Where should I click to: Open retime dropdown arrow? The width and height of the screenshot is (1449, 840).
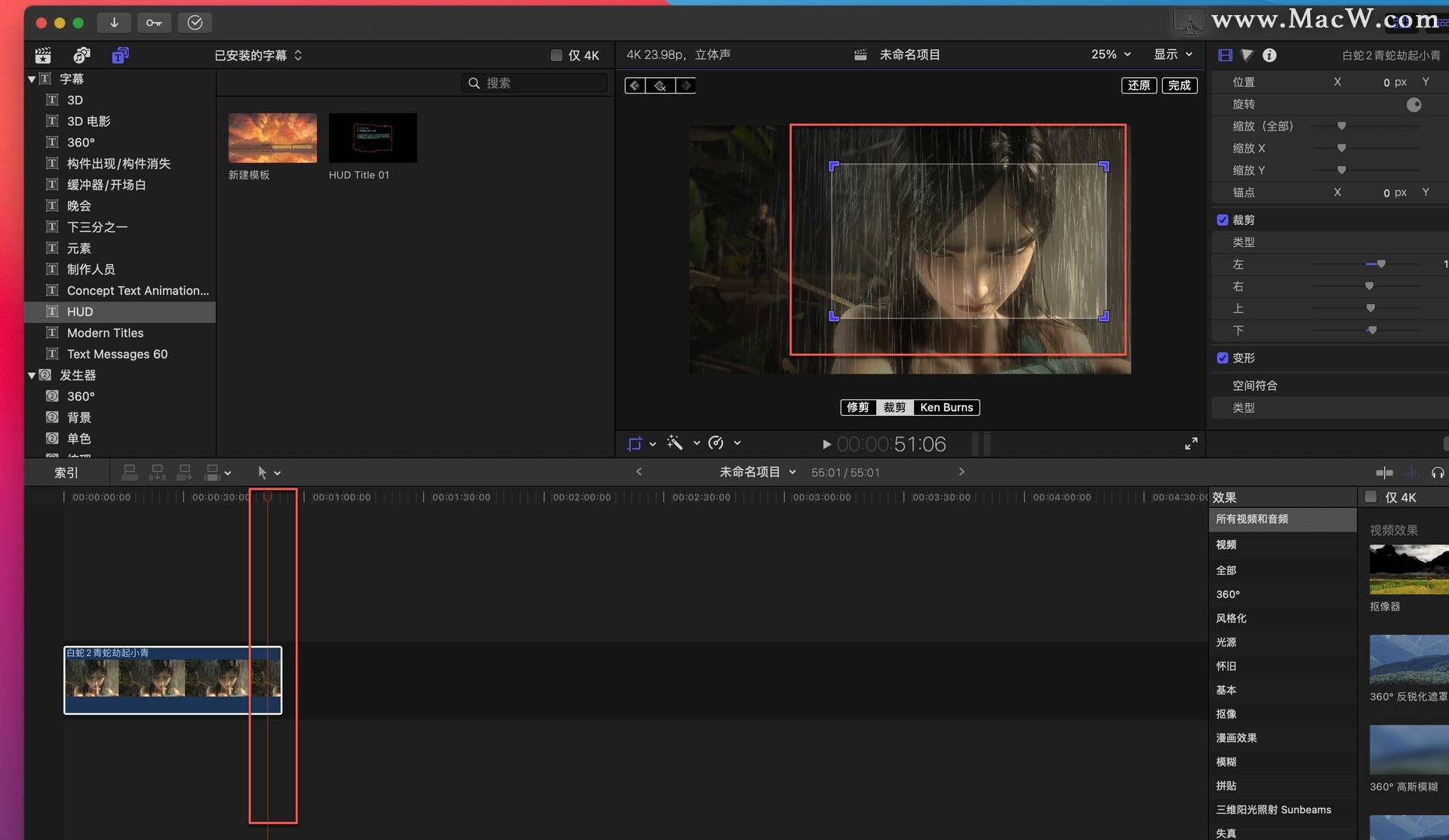tap(737, 444)
